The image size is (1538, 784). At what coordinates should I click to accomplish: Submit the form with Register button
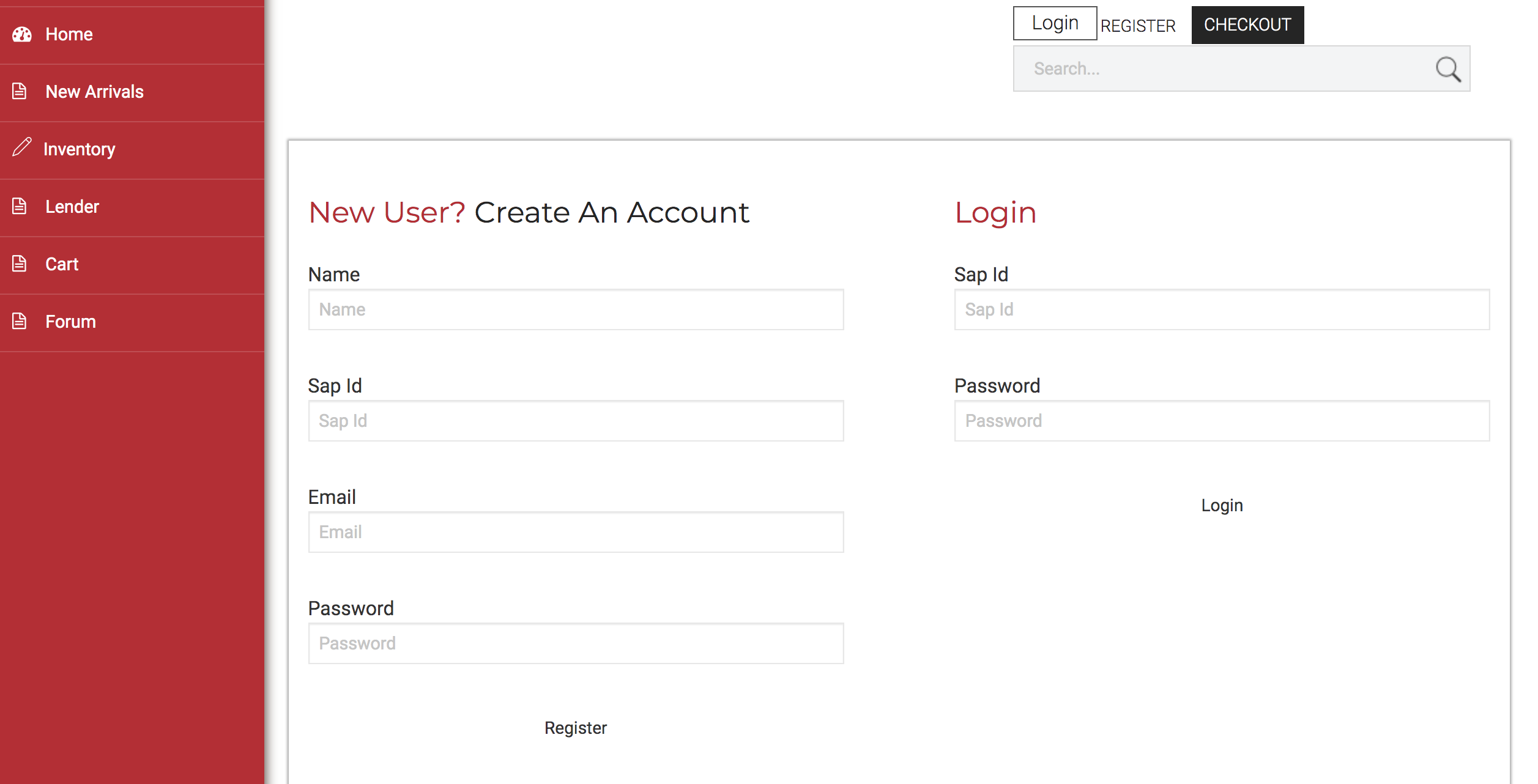[576, 728]
